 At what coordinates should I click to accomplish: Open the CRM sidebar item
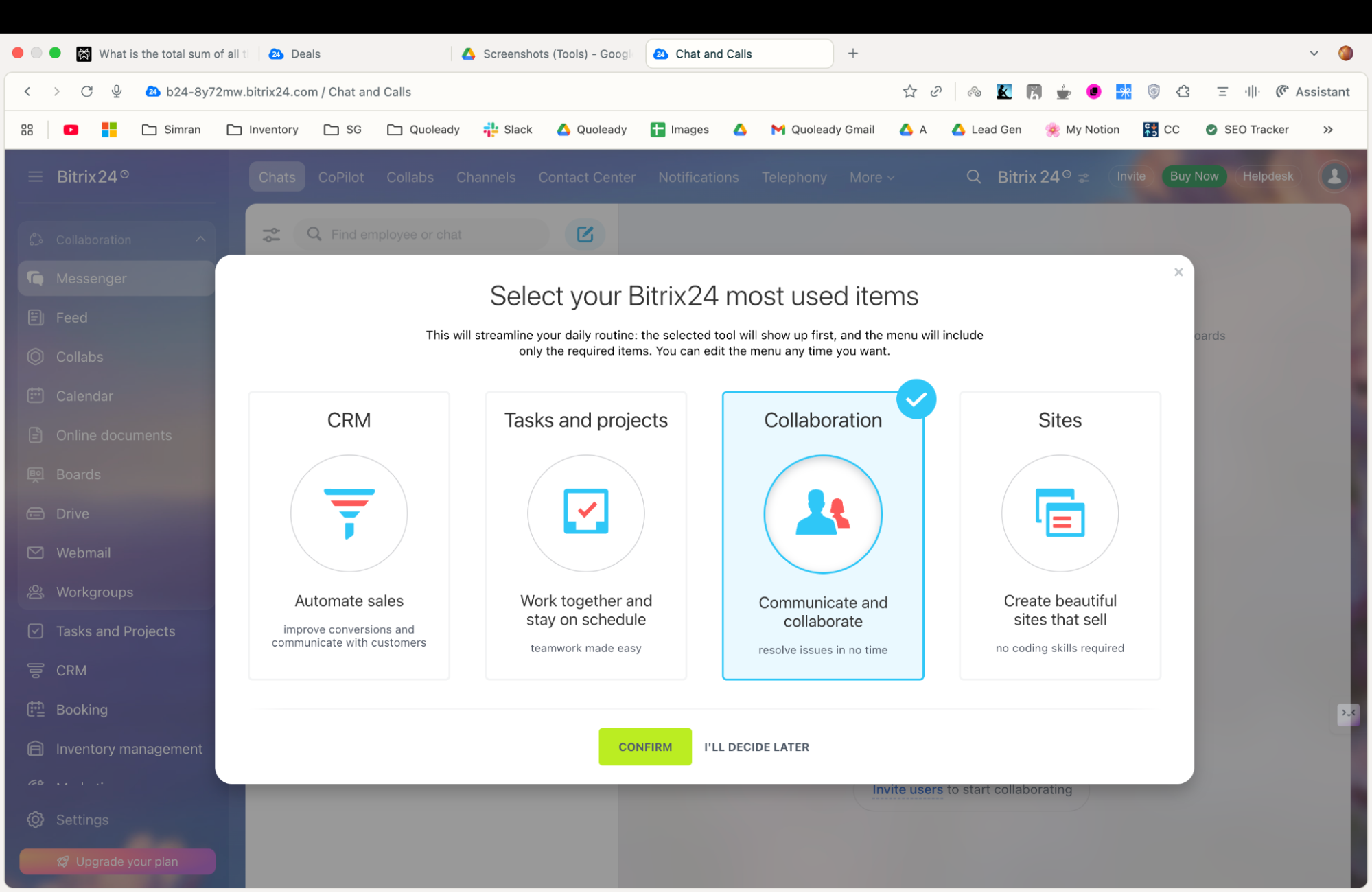click(71, 670)
